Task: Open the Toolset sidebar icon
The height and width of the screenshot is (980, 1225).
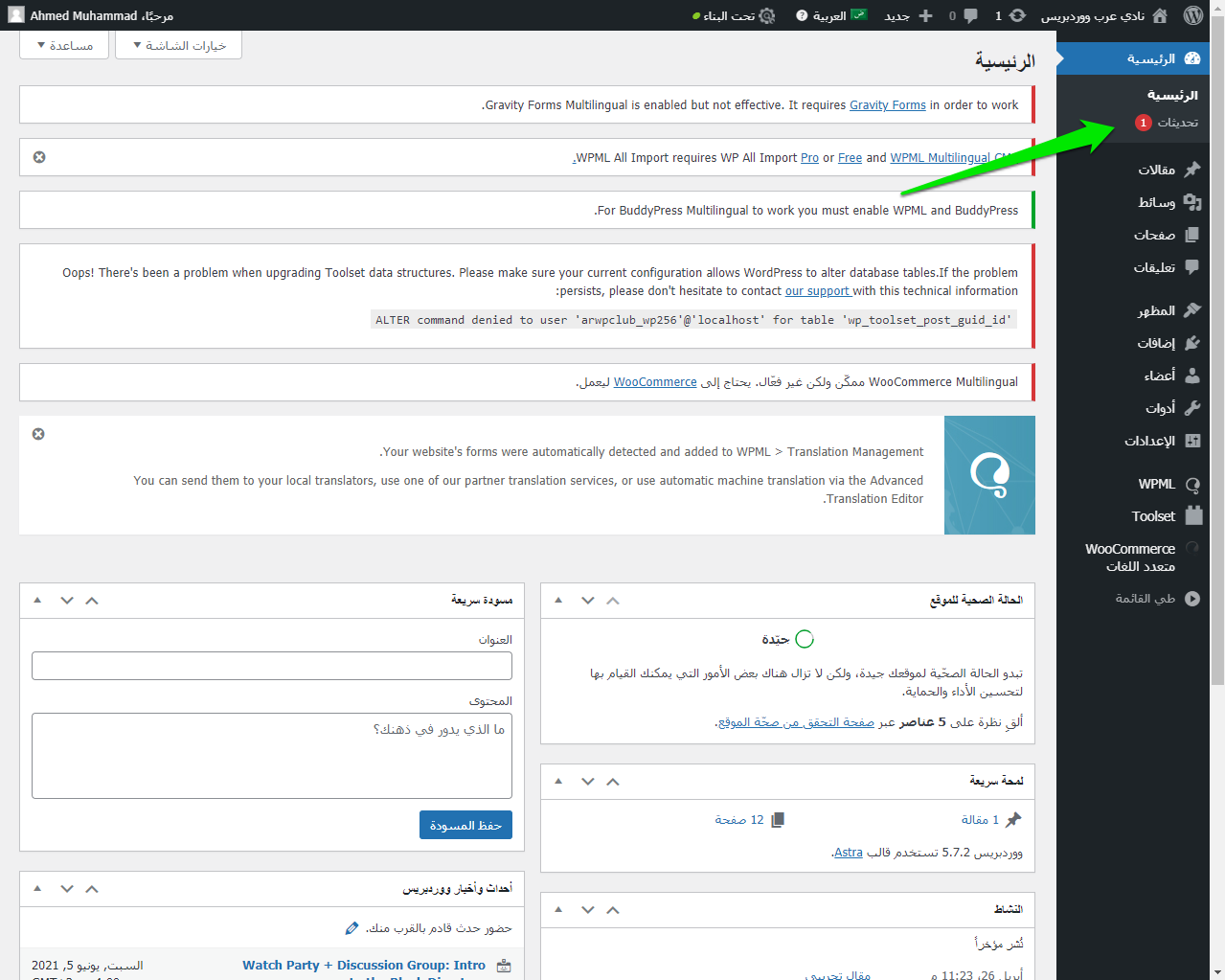Action: tap(1193, 515)
